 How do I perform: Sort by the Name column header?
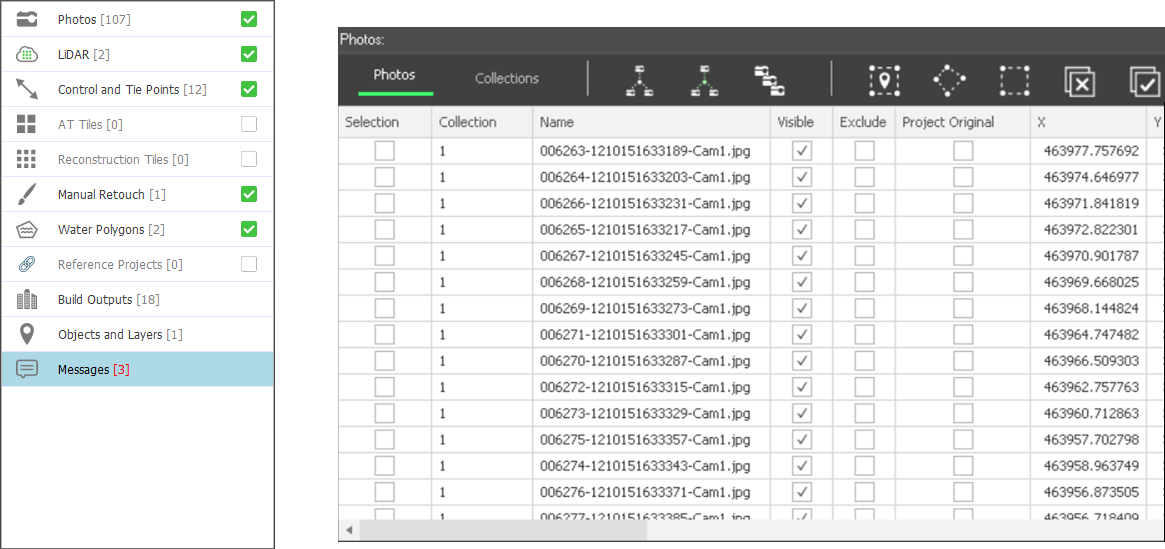click(x=557, y=122)
